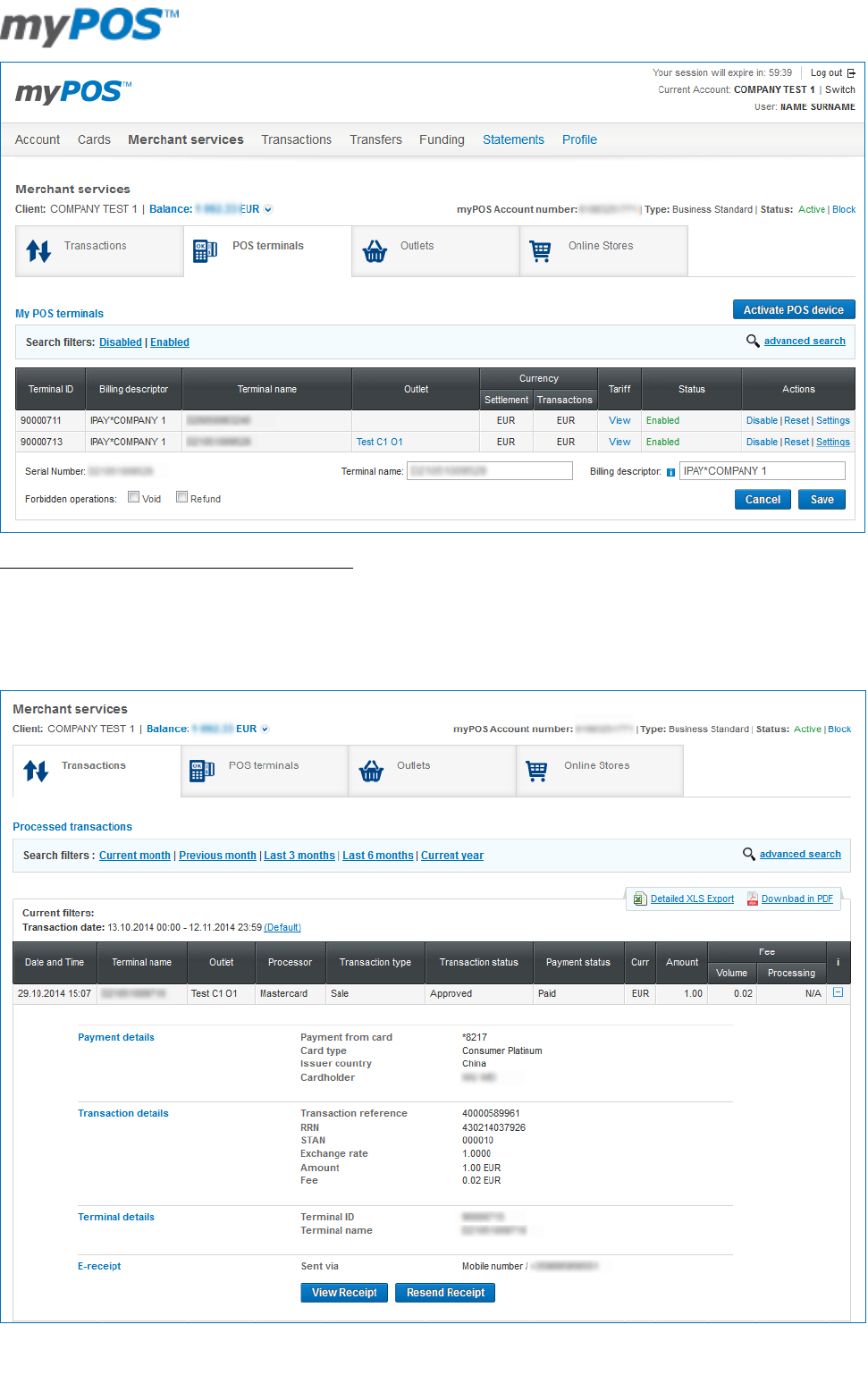
Task: Open the Transfers menu
Action: coord(375,139)
